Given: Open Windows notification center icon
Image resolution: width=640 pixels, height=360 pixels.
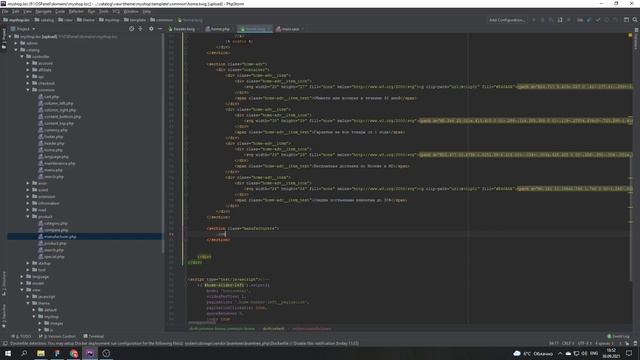Looking at the screenshot, I should tap(629, 353).
